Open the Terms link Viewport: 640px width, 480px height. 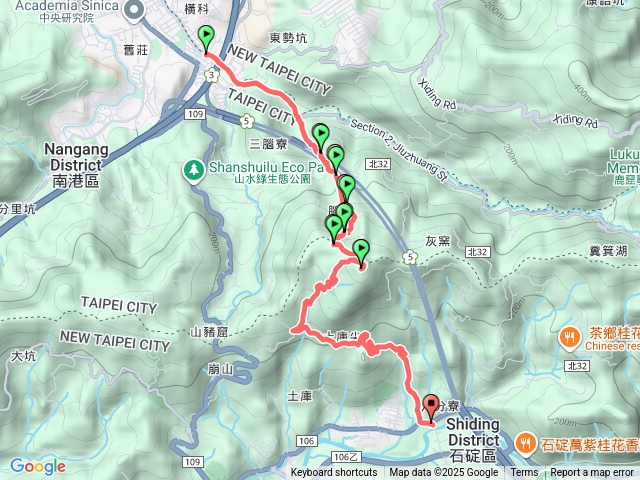(x=524, y=472)
